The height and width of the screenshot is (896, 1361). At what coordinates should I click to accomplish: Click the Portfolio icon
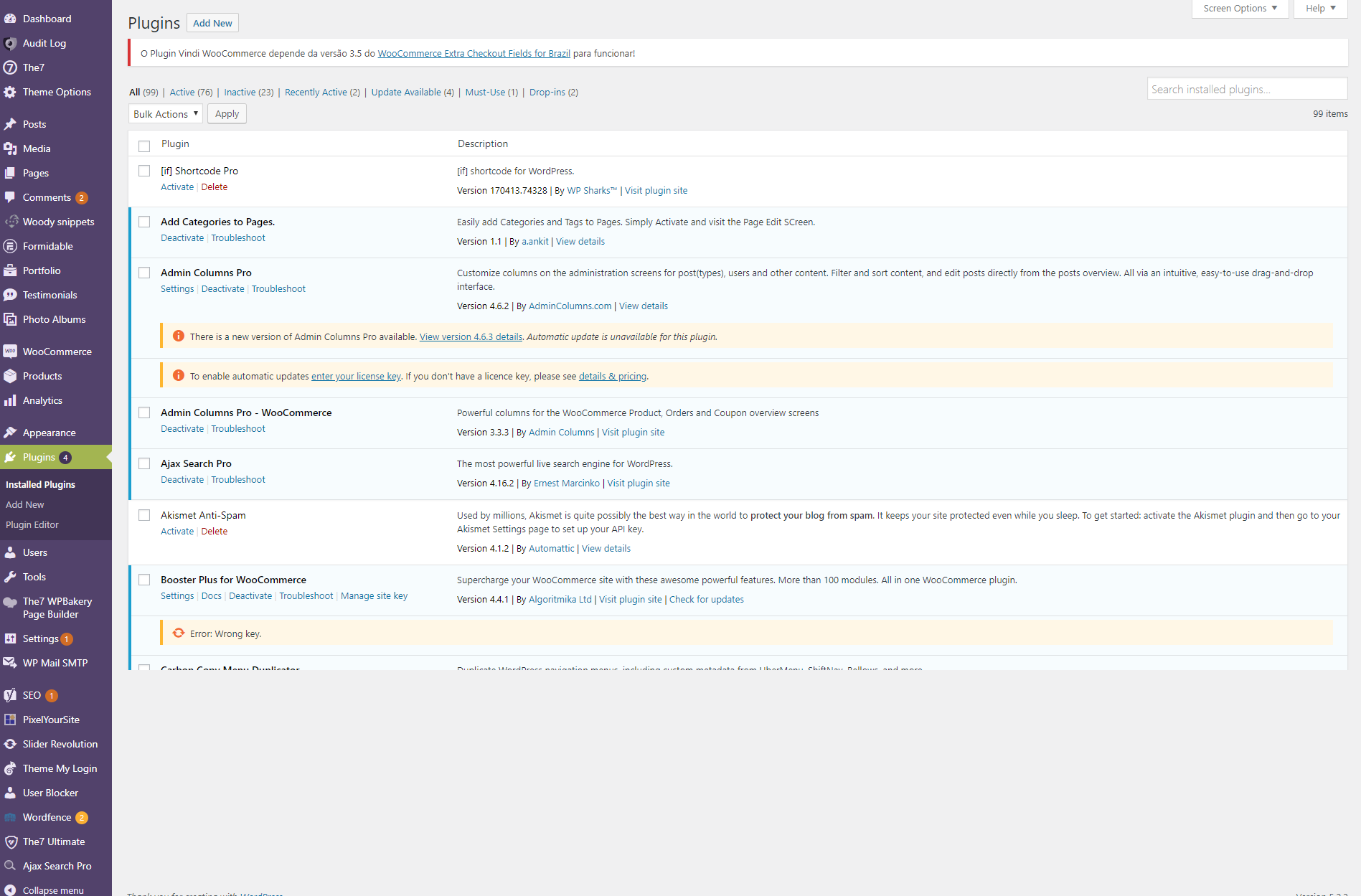[10, 270]
